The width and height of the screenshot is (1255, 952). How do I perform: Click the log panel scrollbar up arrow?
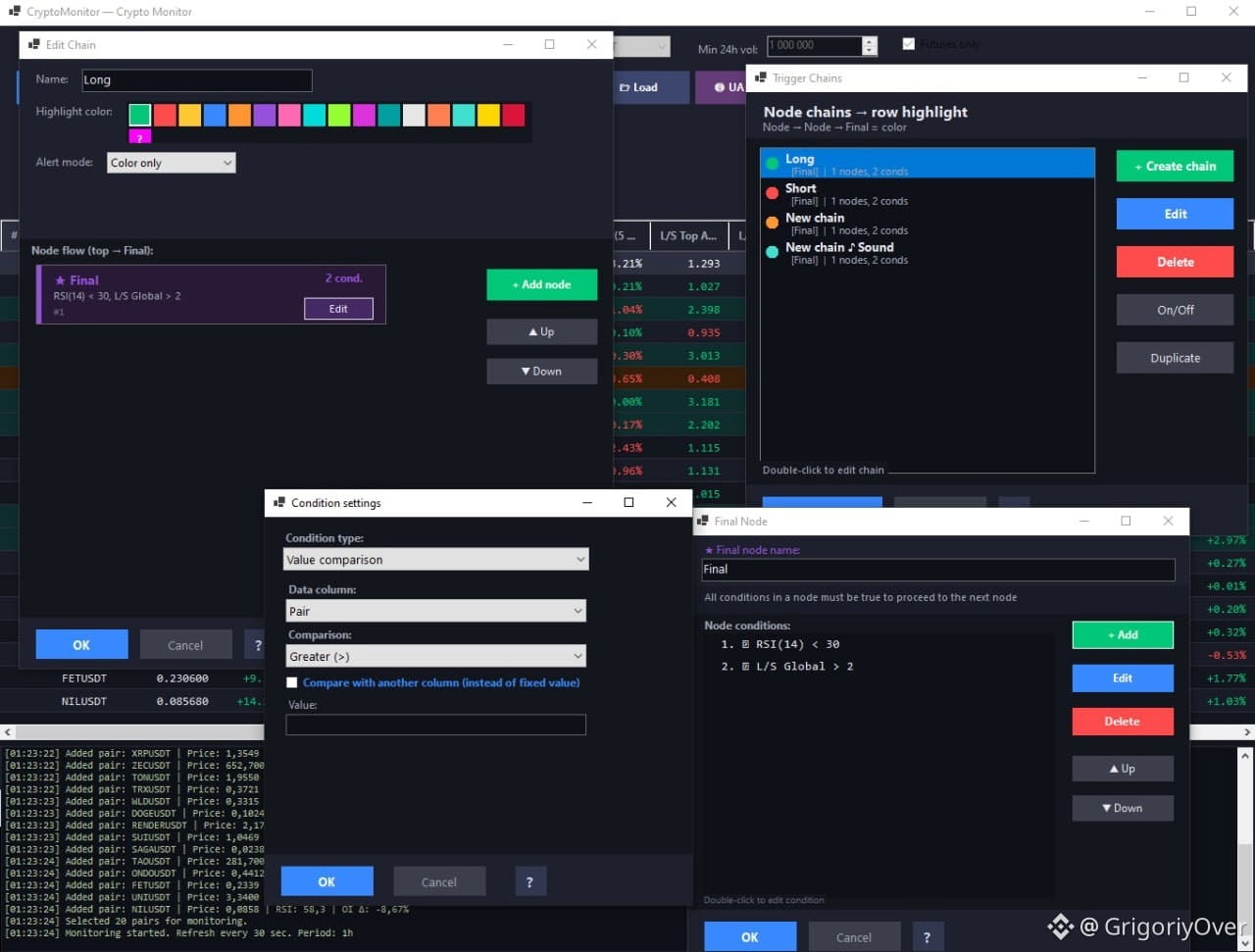pyautogui.click(x=1246, y=756)
